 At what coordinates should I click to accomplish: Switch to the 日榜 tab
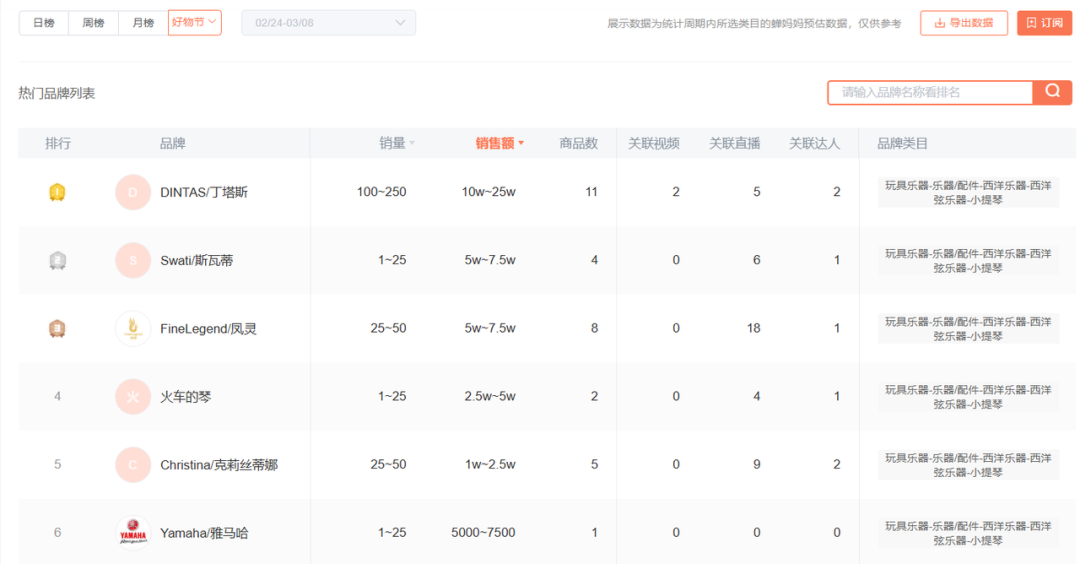(x=43, y=23)
